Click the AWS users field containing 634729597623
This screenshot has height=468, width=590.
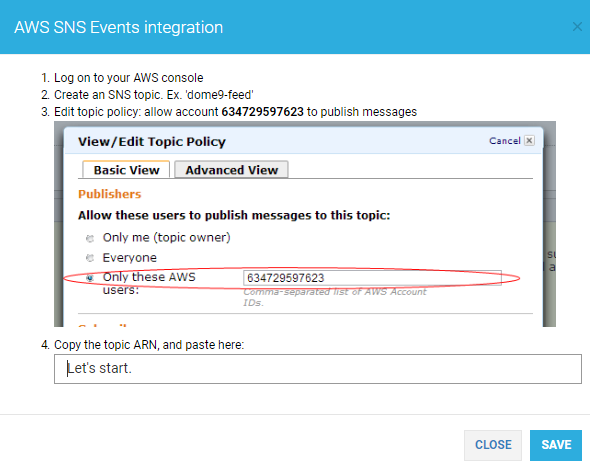click(x=372, y=278)
